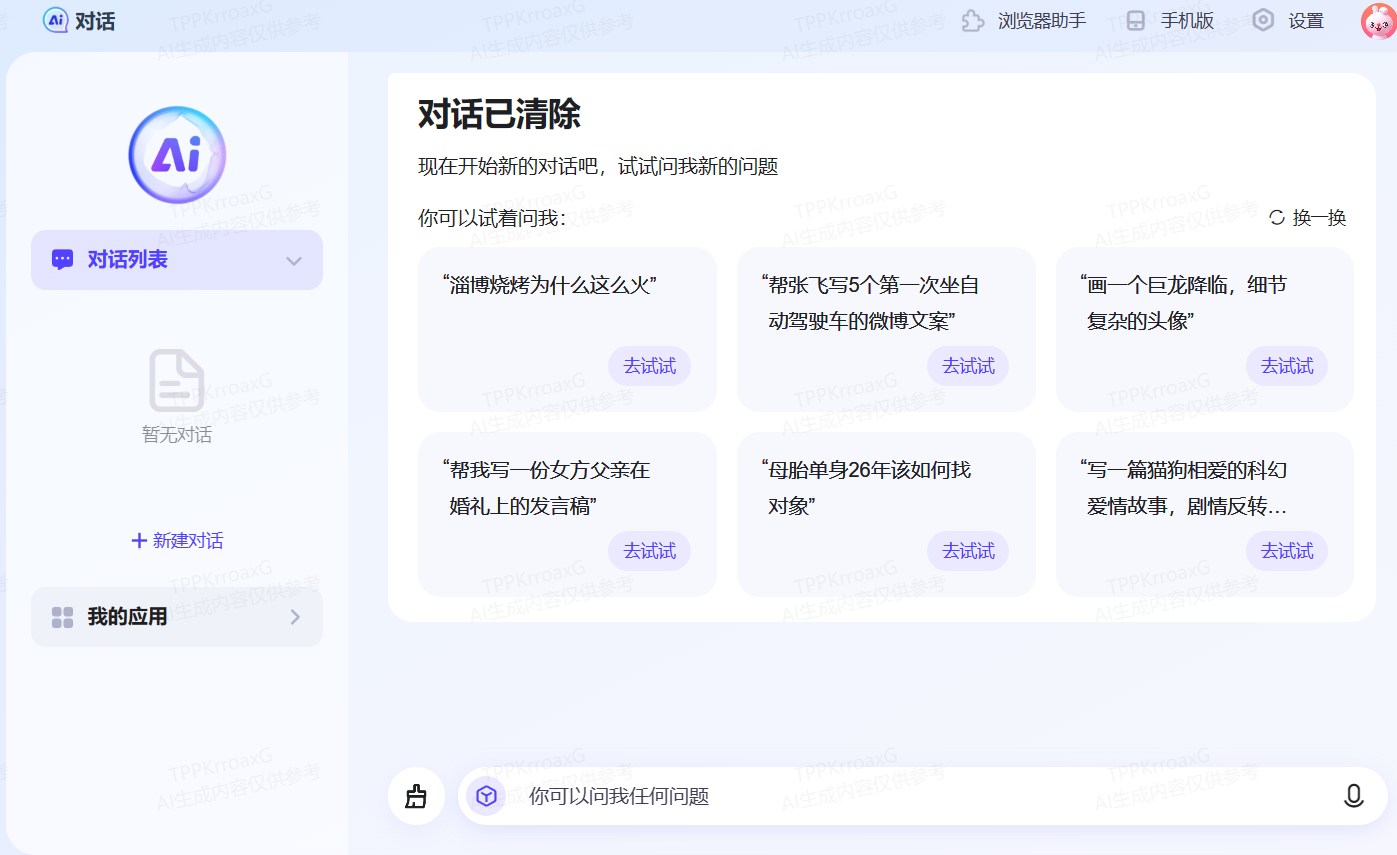Open the 我的应用 sidebar item
The image size is (1397, 855).
pyautogui.click(x=128, y=617)
